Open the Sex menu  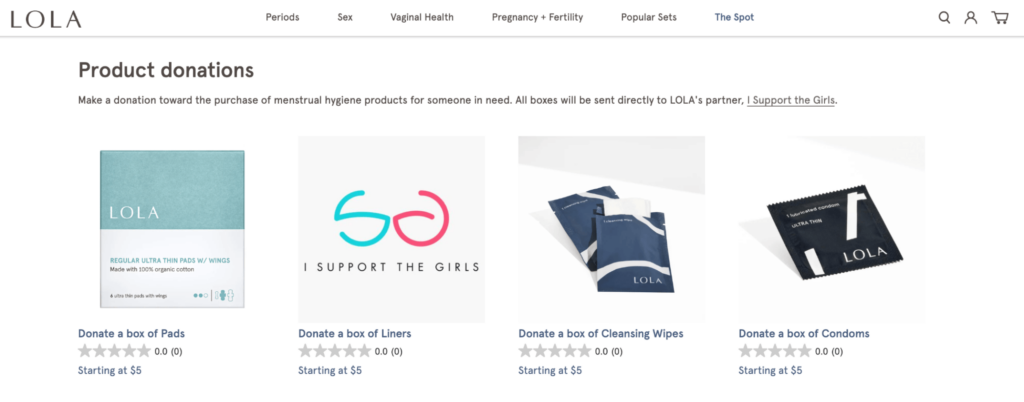tap(345, 18)
